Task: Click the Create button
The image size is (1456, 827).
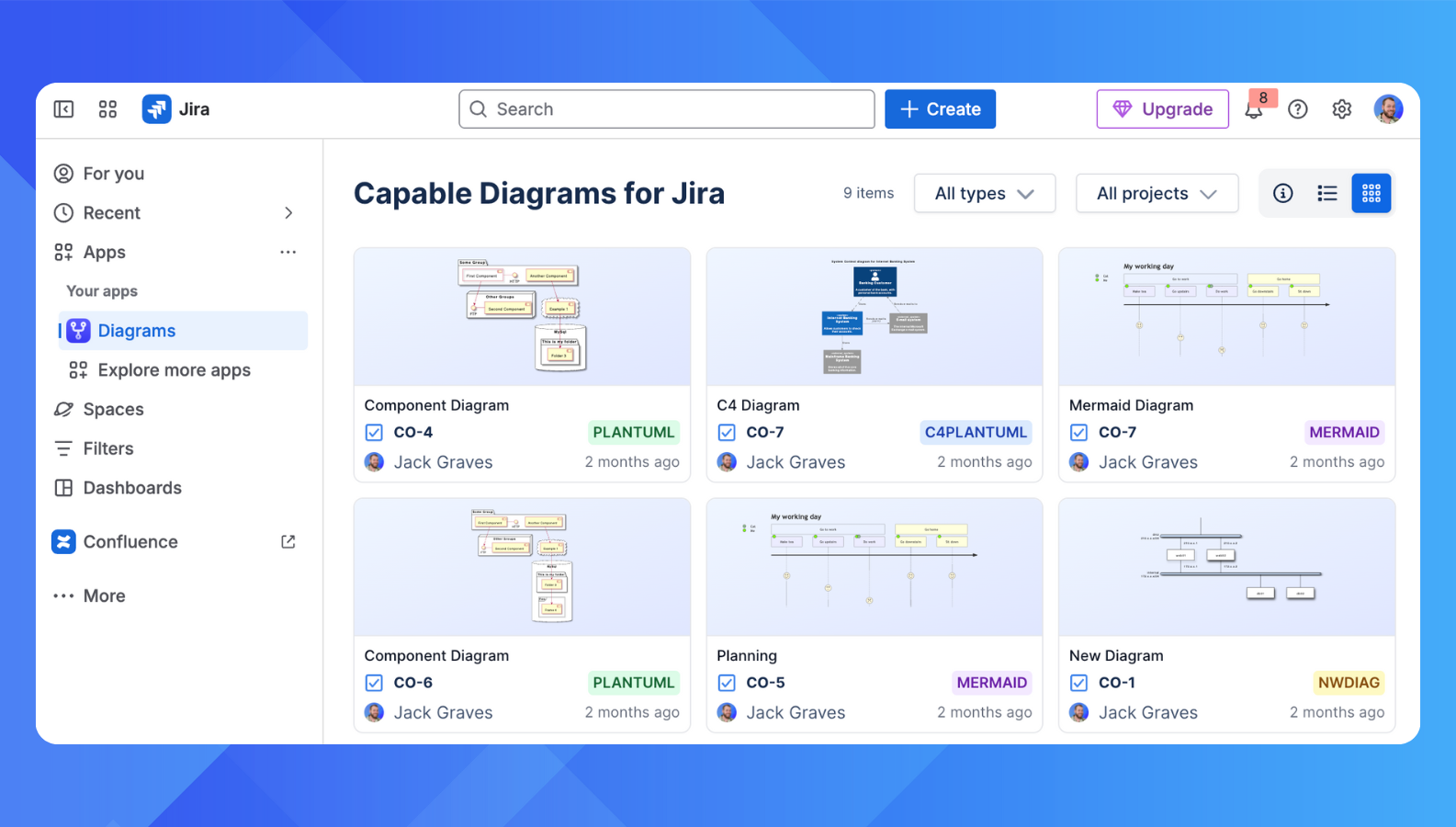Action: pyautogui.click(x=940, y=109)
